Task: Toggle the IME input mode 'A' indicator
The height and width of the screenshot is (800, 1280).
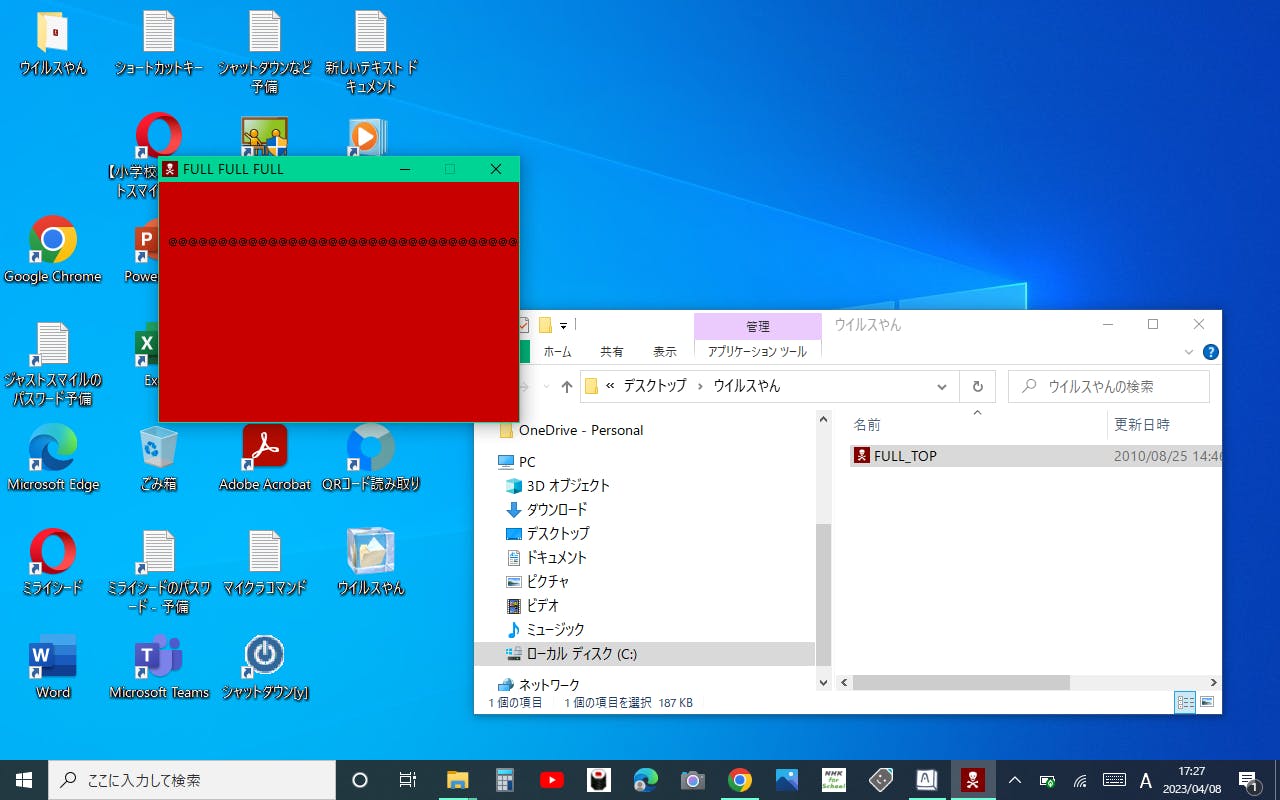Action: point(1146,780)
